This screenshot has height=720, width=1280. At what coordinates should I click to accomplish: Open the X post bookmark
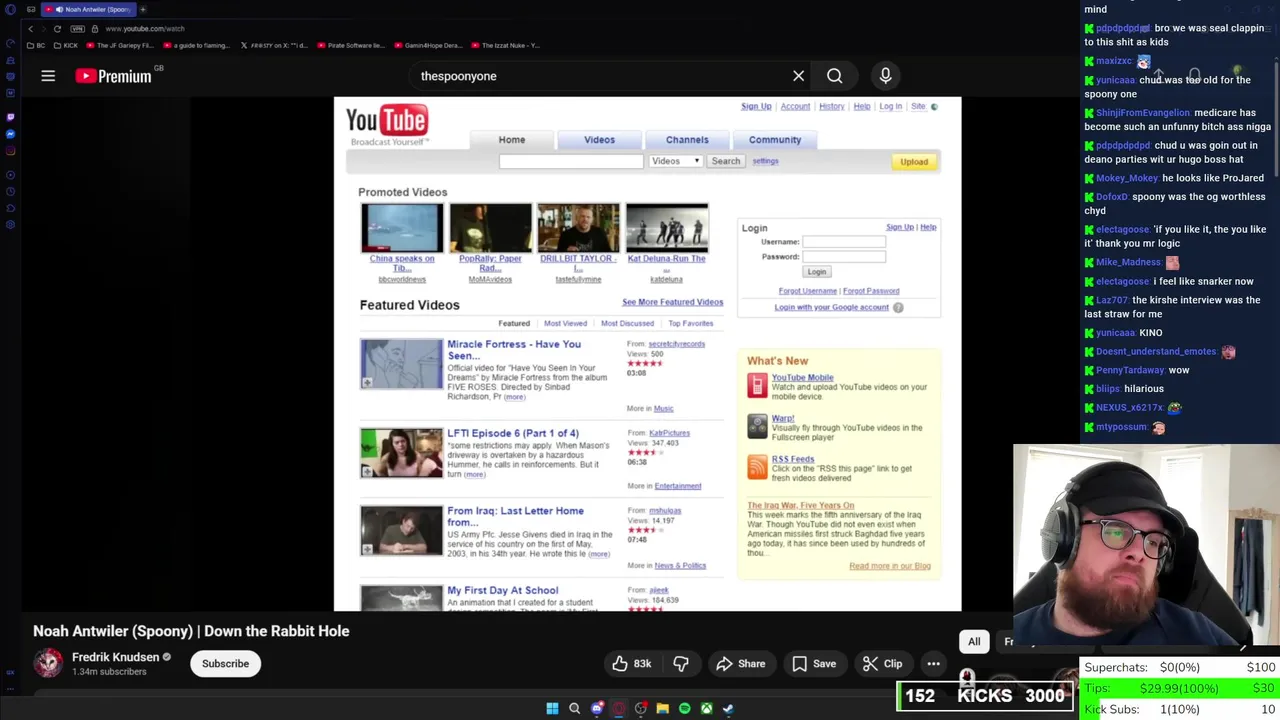coord(273,45)
